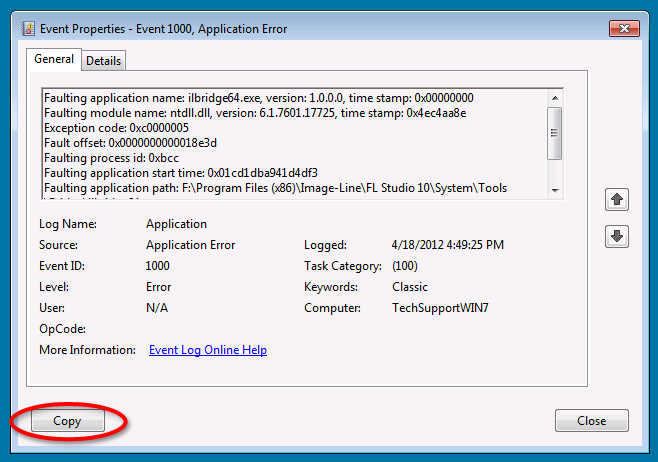The width and height of the screenshot is (658, 462).
Task: Click the Logged value '4/18/2012 4:49:25 PM'
Action: pyautogui.click(x=448, y=245)
